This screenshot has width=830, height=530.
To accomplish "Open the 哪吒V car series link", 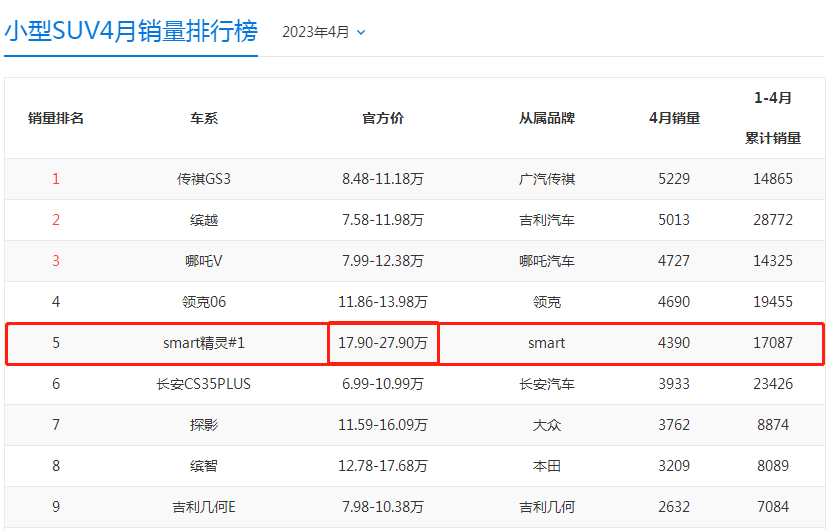I will (x=204, y=261).
